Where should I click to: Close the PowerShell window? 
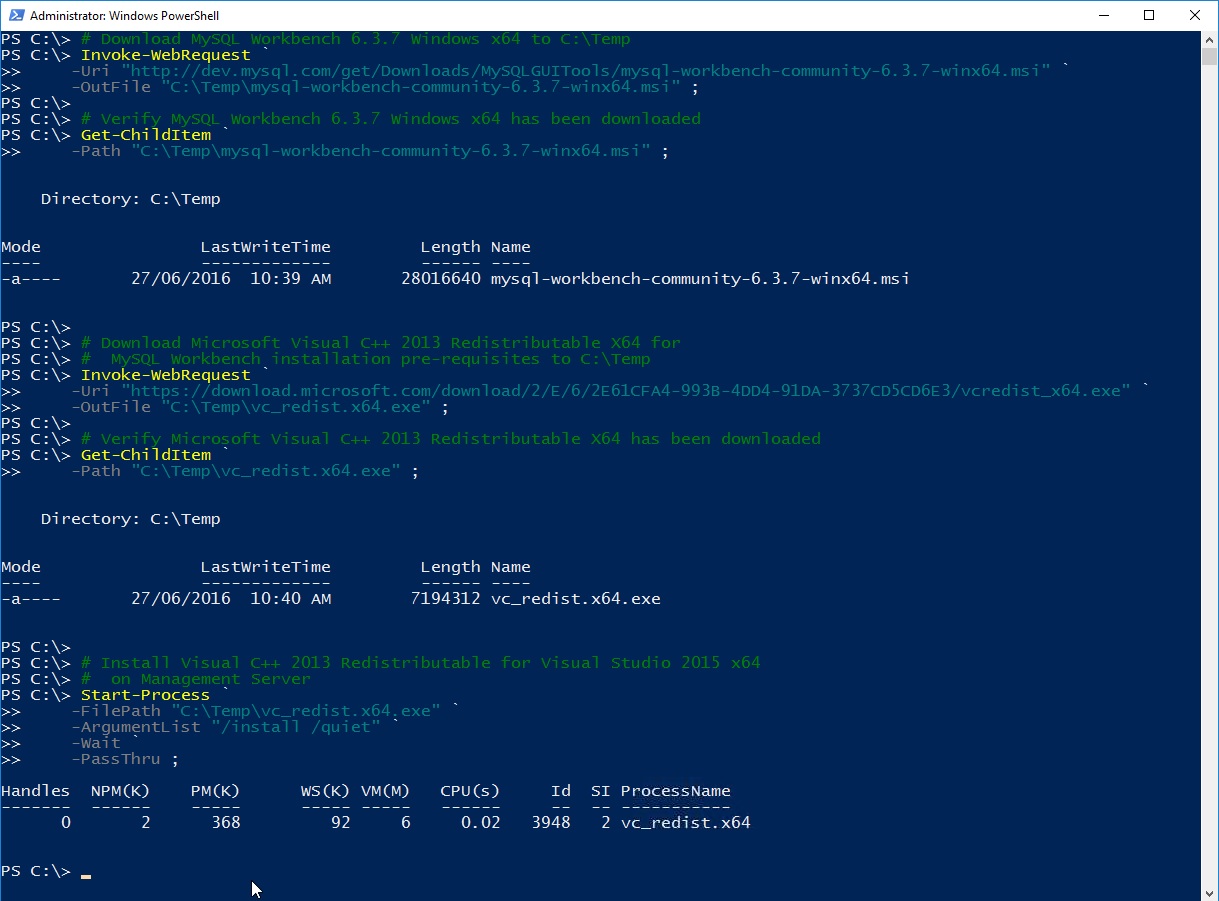coord(1195,15)
